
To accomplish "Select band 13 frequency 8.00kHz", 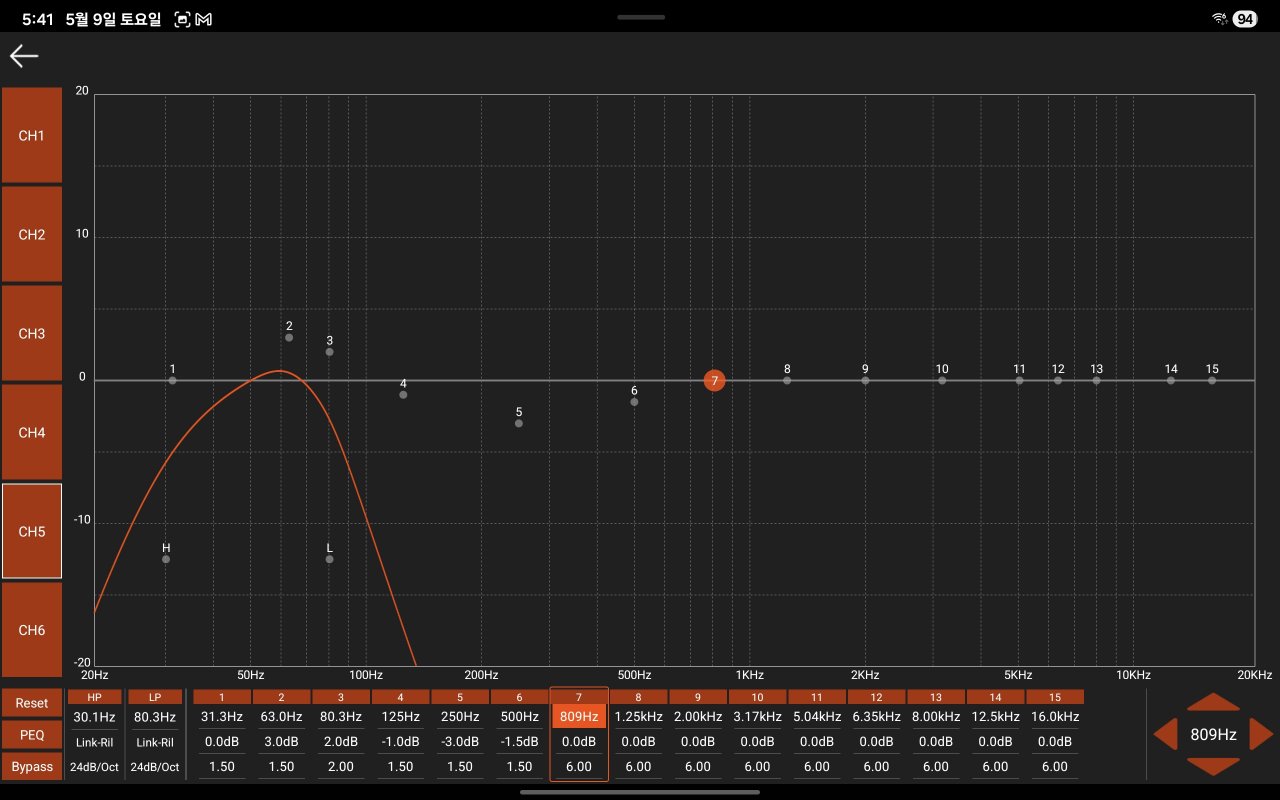I will tap(936, 717).
